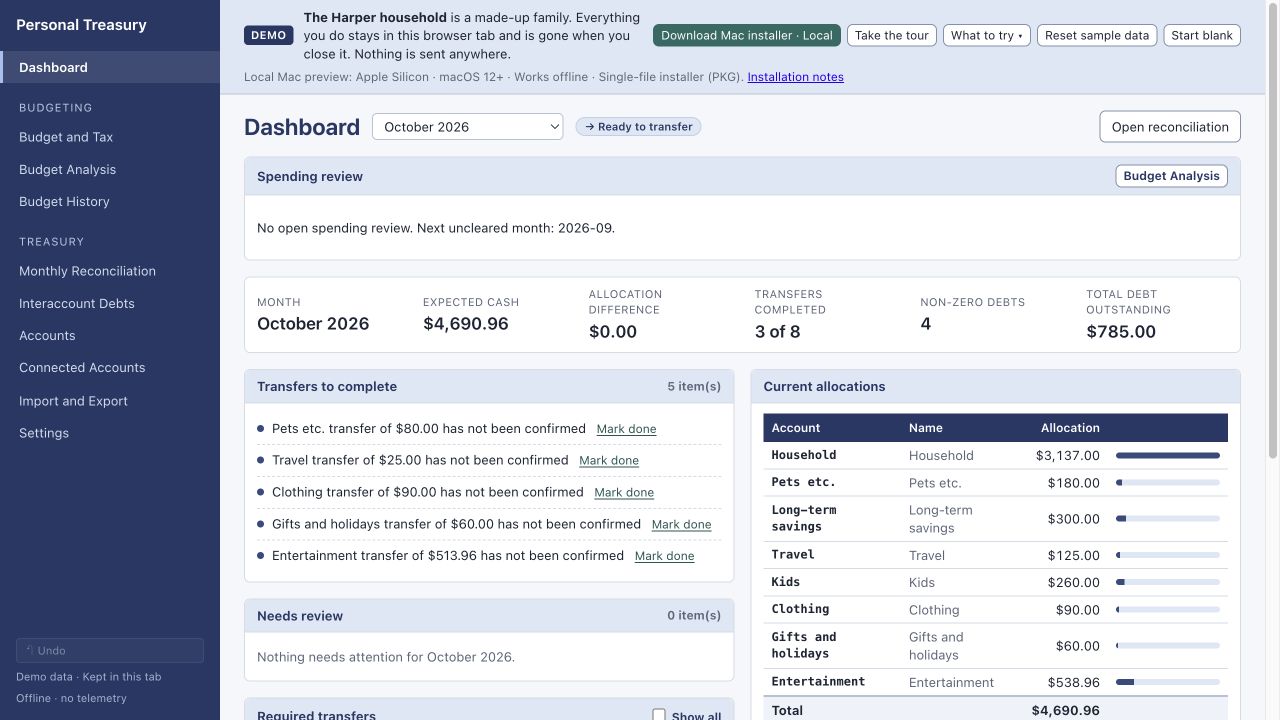Click the Household allocation bar
Screen dimensions: 1280x720
[x=1168, y=455]
